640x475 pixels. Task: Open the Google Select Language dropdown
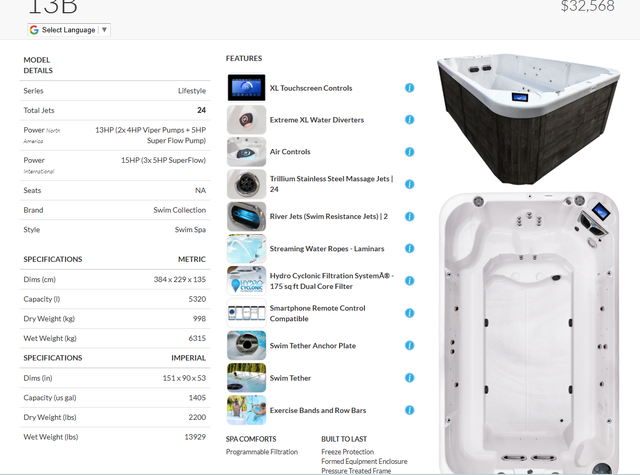[x=69, y=30]
